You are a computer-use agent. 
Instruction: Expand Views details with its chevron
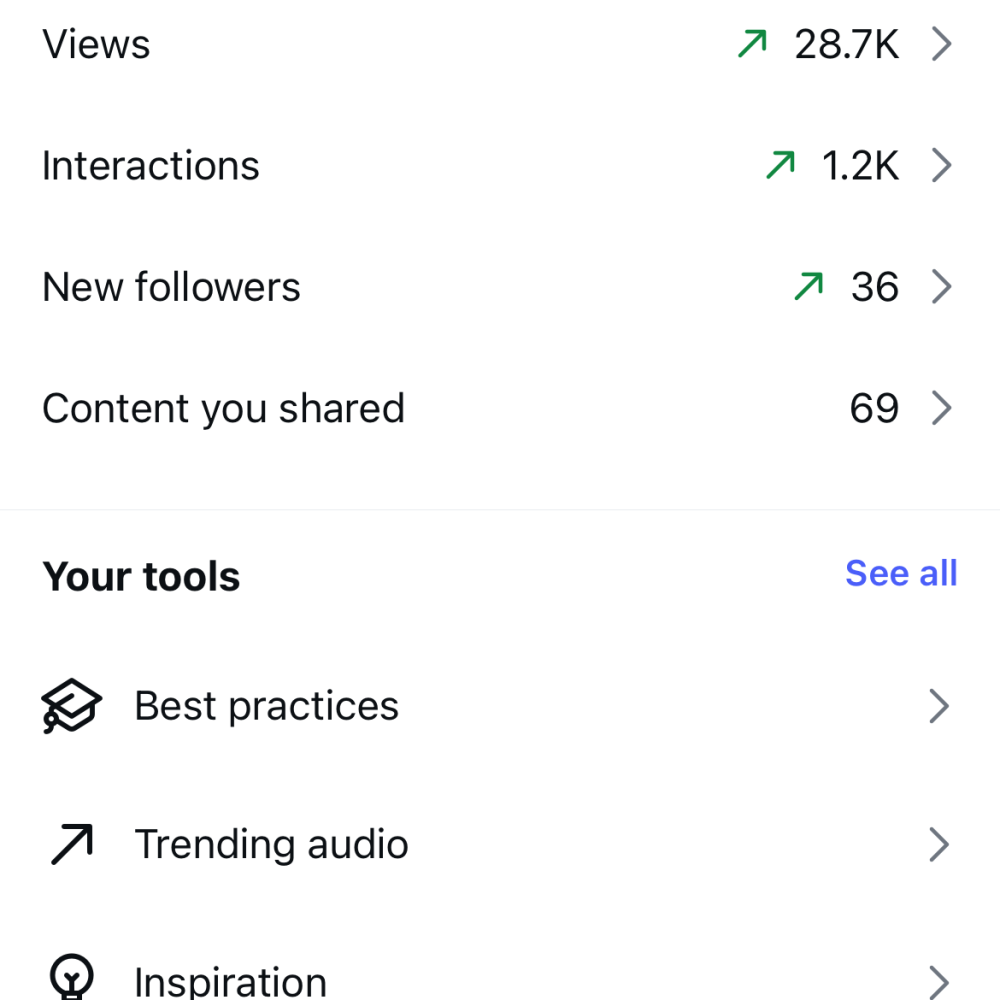coord(941,44)
